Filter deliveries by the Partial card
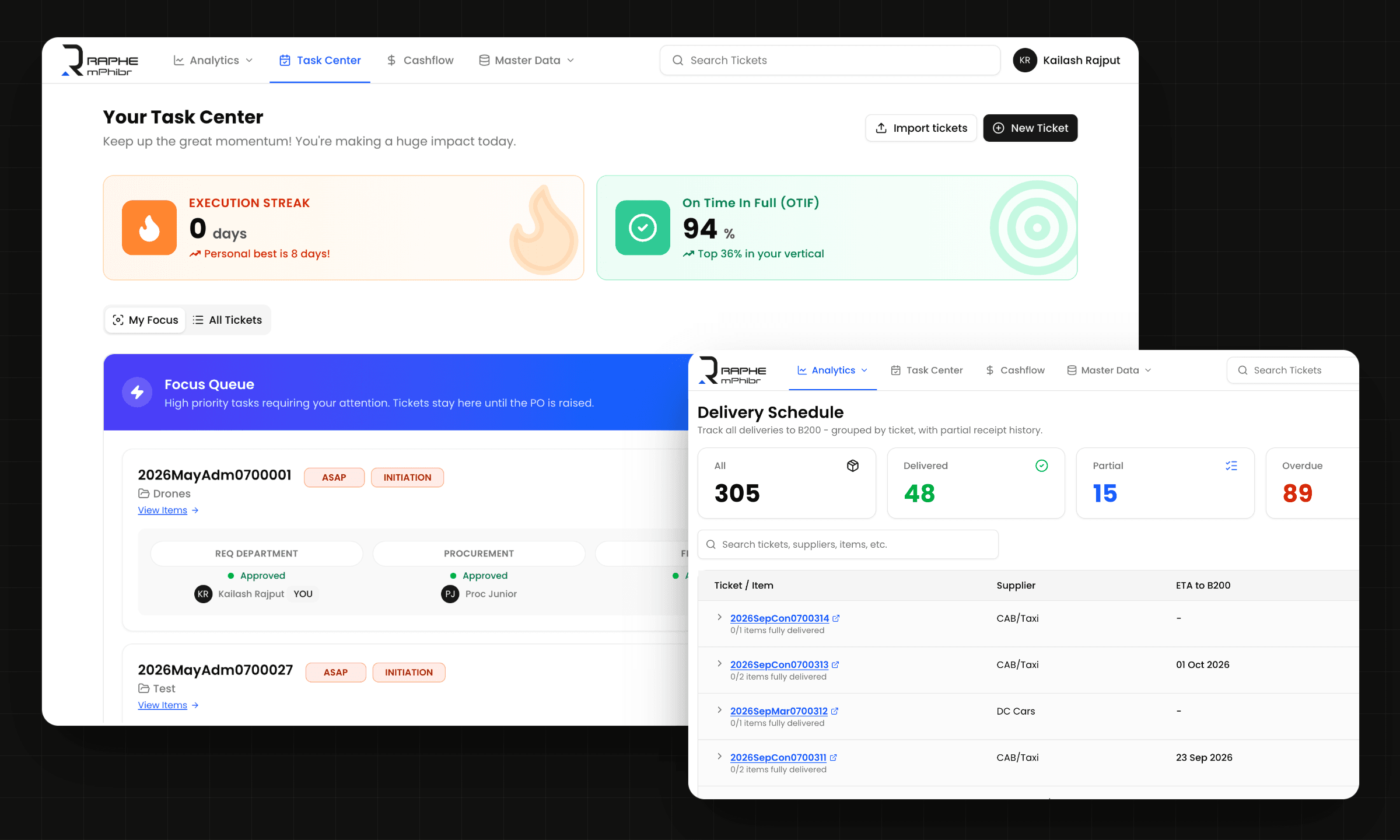The width and height of the screenshot is (1400, 840). click(x=1165, y=483)
